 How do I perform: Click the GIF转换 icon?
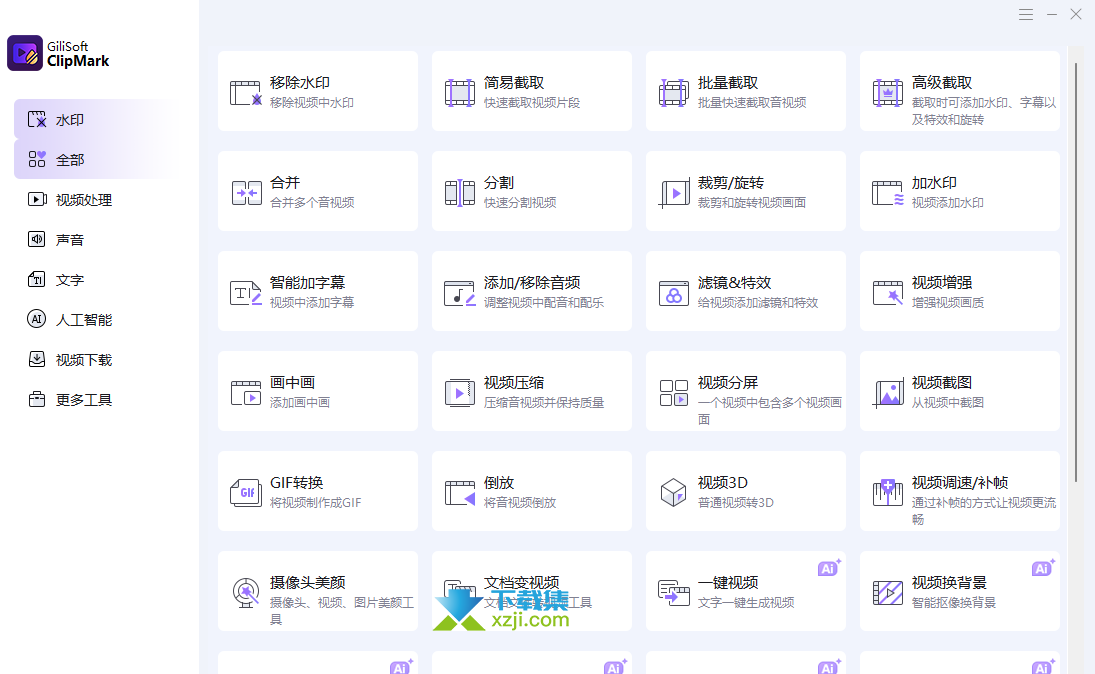pyautogui.click(x=246, y=492)
